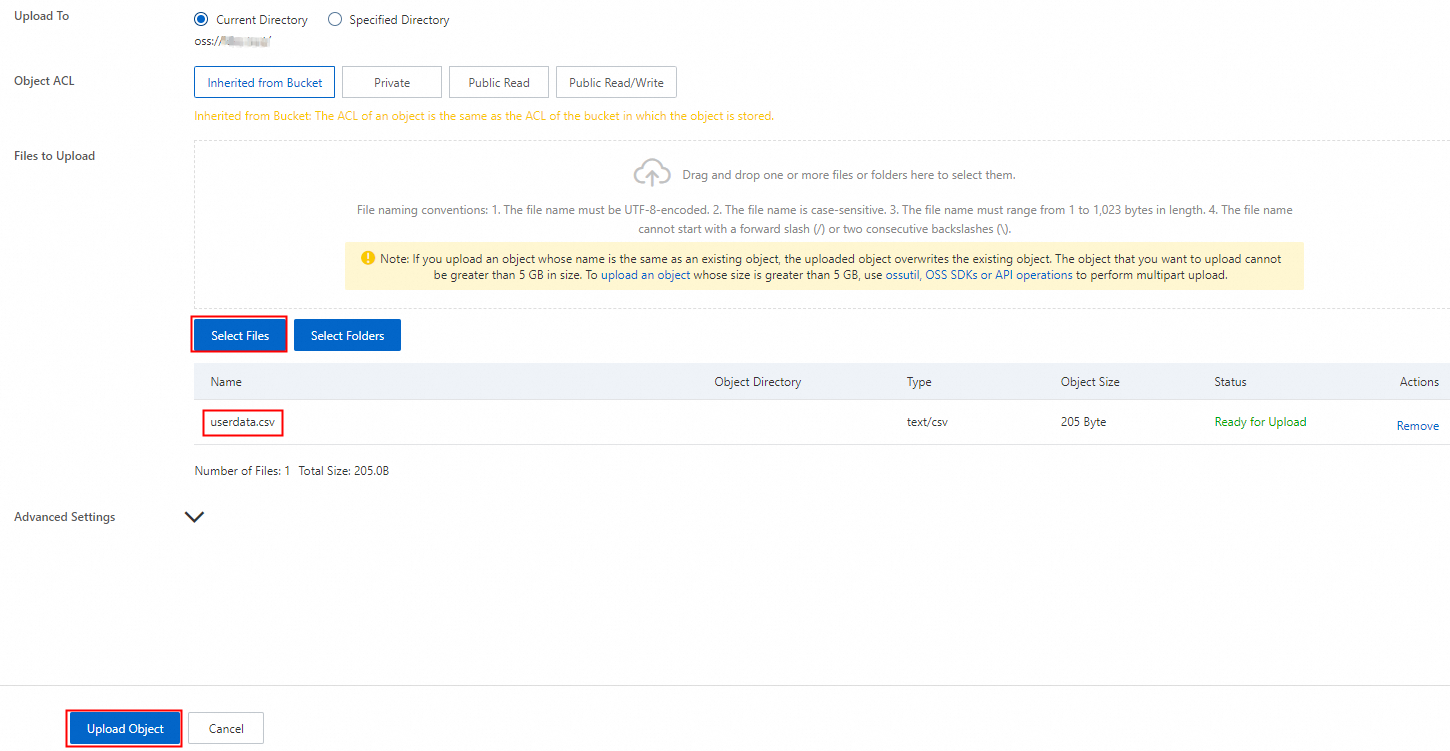1450x751 pixels.
Task: Choose the Public Read ACL option
Action: [499, 82]
